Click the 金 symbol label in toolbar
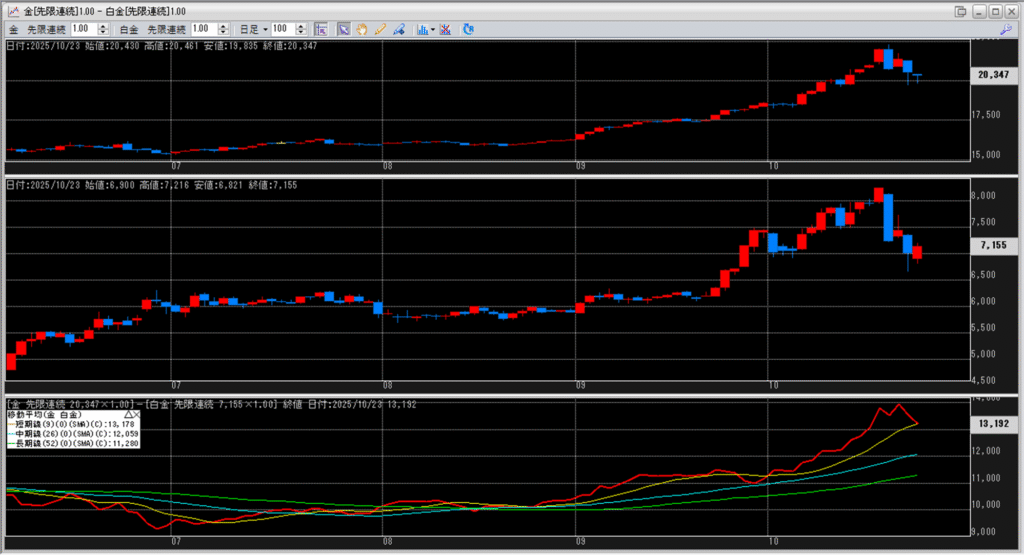 coord(13,30)
